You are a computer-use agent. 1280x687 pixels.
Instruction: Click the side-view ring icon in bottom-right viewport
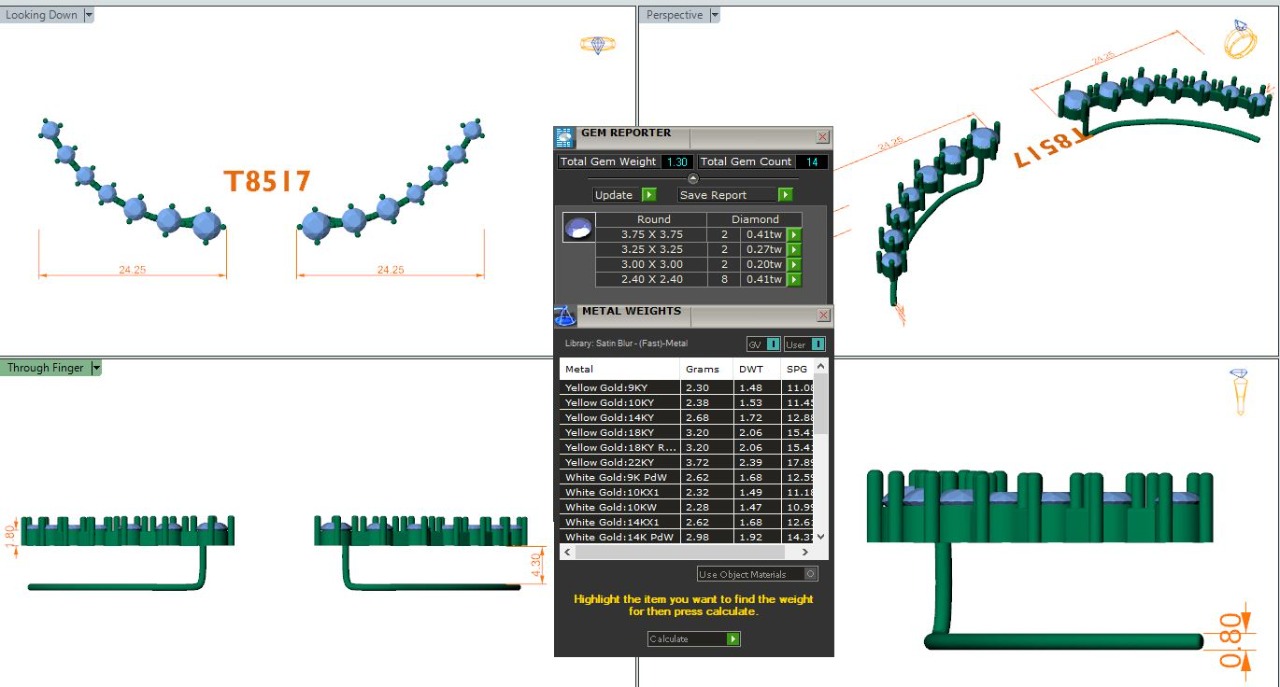(1240, 391)
